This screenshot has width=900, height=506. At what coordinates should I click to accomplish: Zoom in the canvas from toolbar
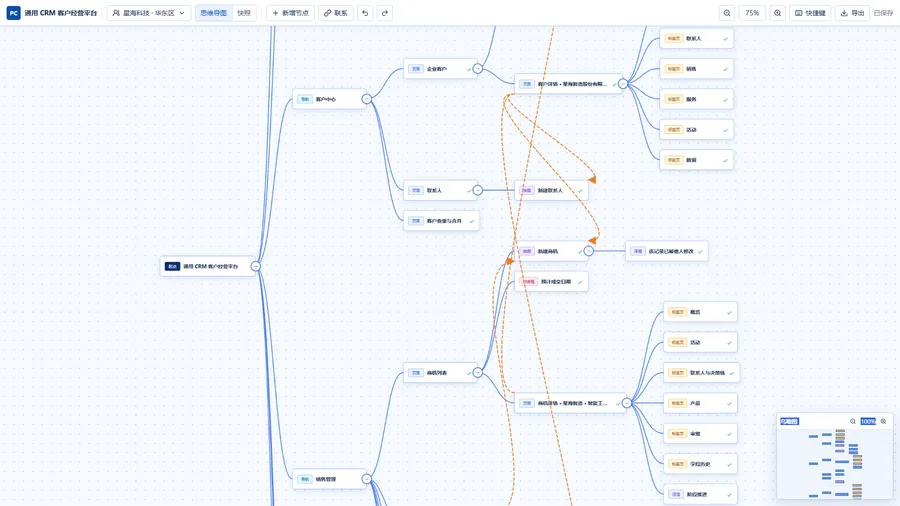pos(777,13)
